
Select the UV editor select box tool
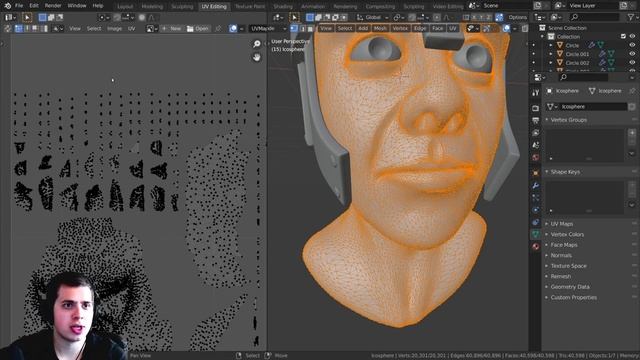click(x=27, y=18)
